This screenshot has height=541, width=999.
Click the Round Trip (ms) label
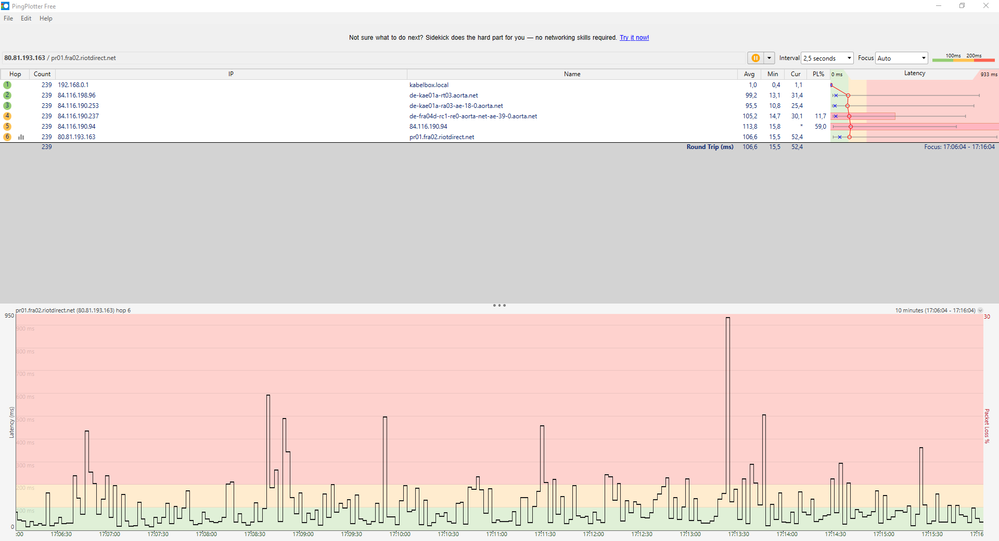(710, 147)
